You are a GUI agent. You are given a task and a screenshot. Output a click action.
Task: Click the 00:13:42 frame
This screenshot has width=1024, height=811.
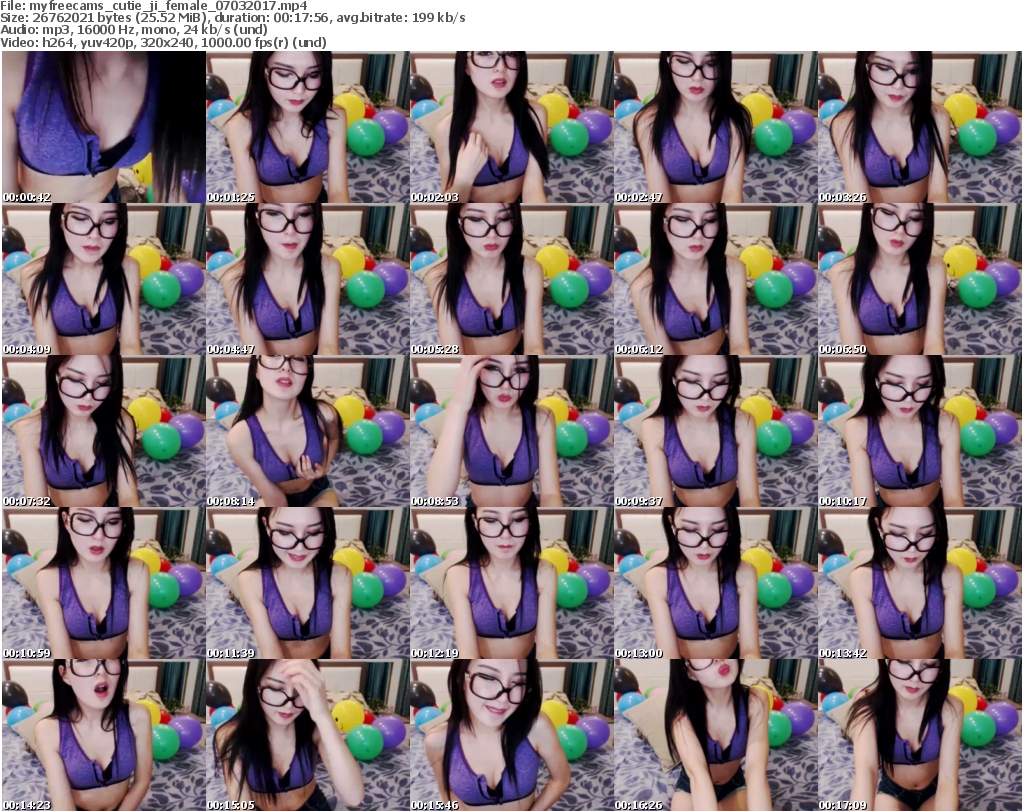tap(920, 583)
